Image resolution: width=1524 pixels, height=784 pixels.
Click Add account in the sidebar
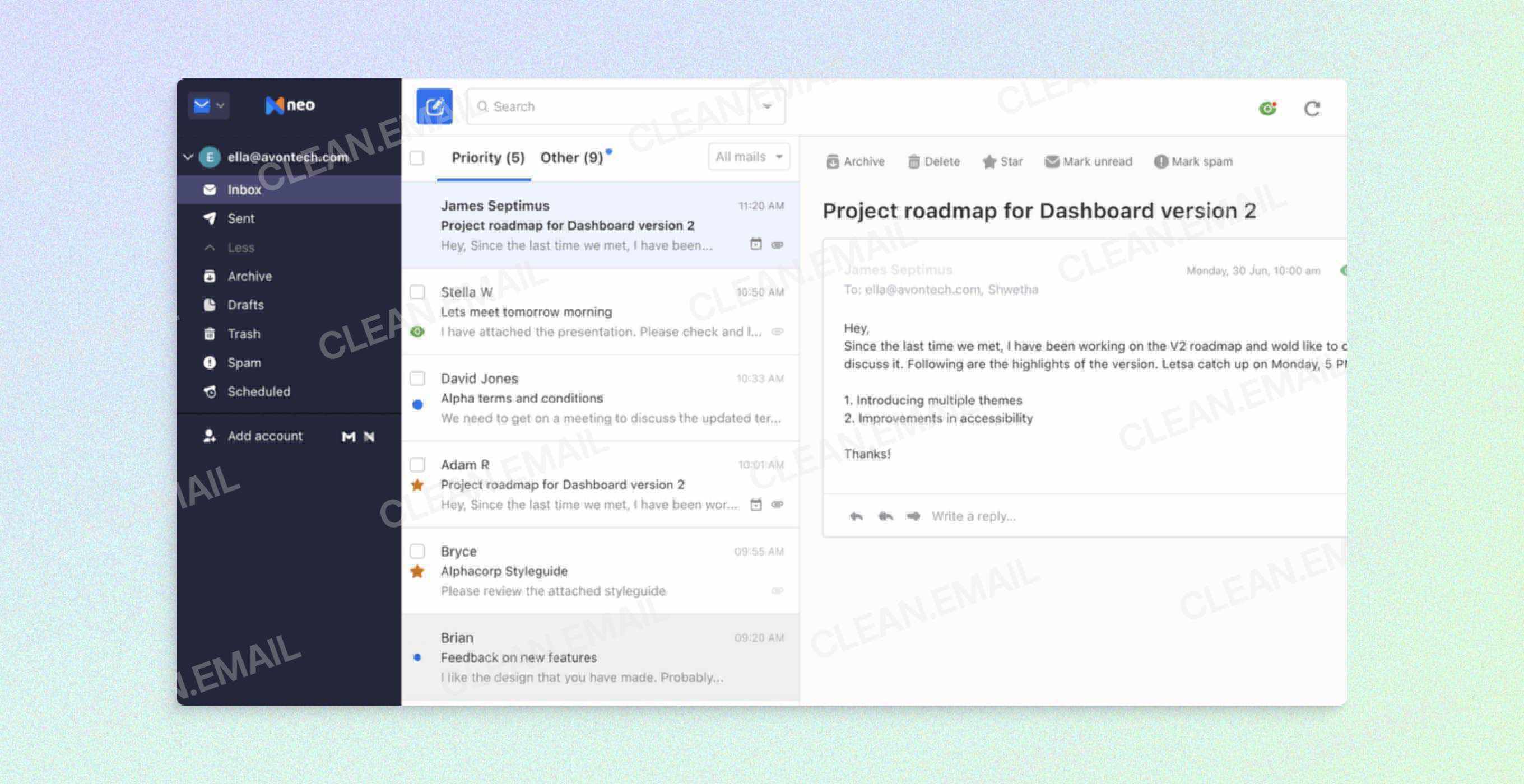click(x=264, y=436)
